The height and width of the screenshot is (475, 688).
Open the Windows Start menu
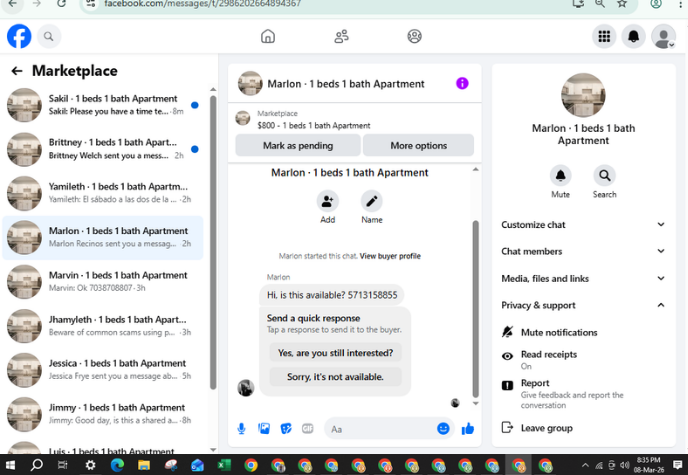(10, 465)
